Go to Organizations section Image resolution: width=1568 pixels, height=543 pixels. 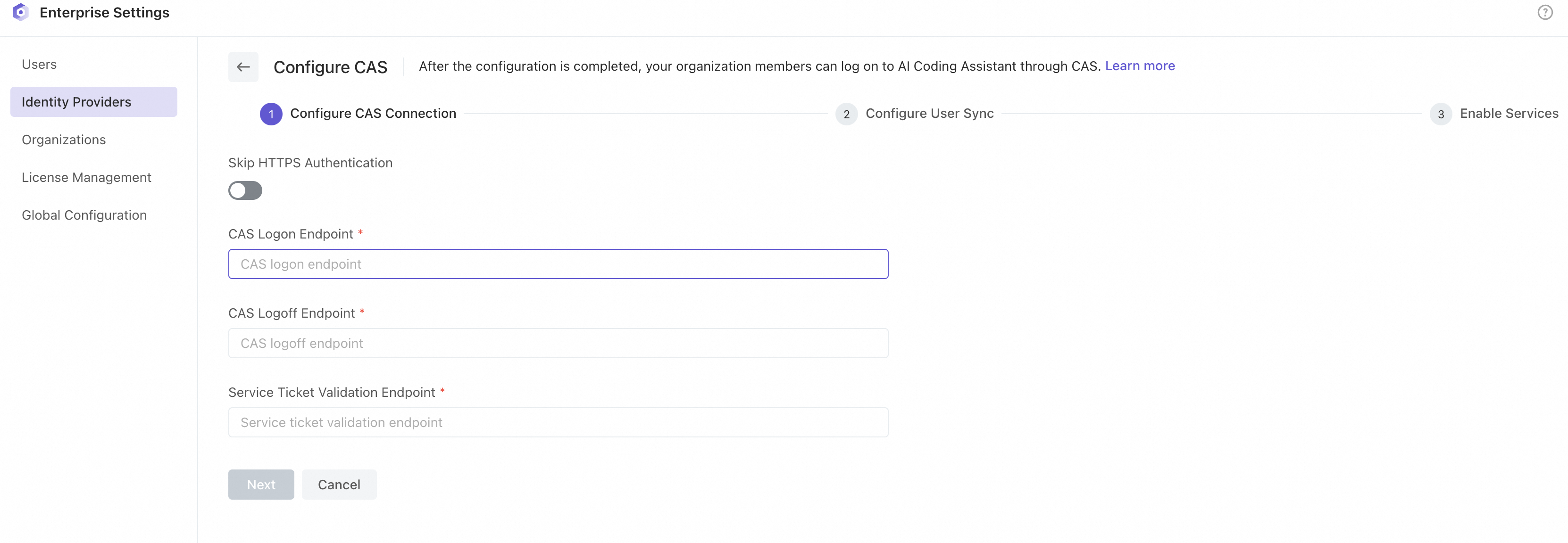[x=64, y=140]
